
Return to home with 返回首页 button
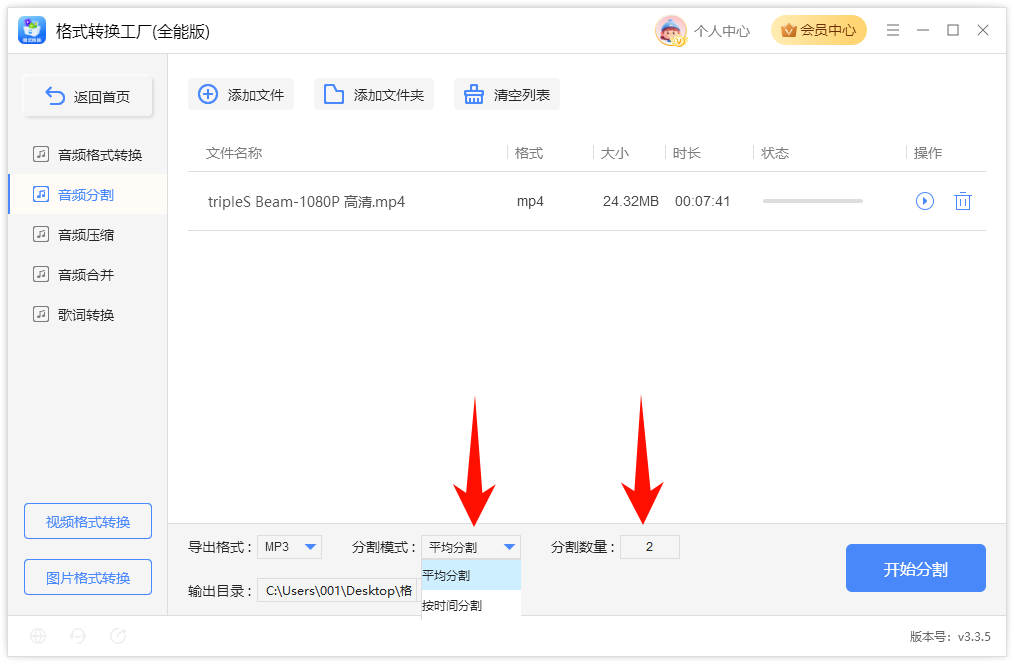pyautogui.click(x=88, y=96)
